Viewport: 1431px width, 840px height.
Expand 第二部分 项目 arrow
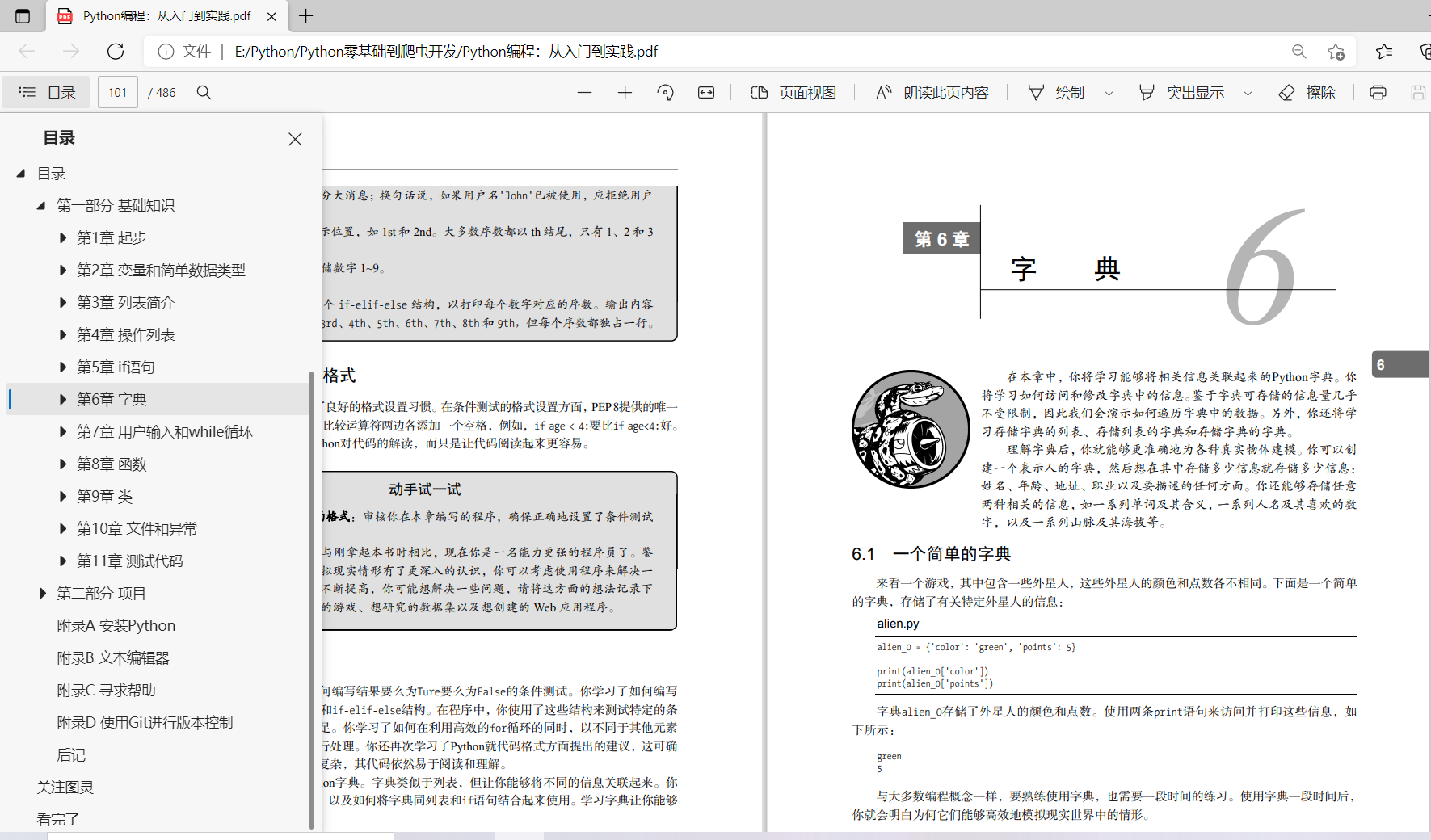pyautogui.click(x=42, y=593)
